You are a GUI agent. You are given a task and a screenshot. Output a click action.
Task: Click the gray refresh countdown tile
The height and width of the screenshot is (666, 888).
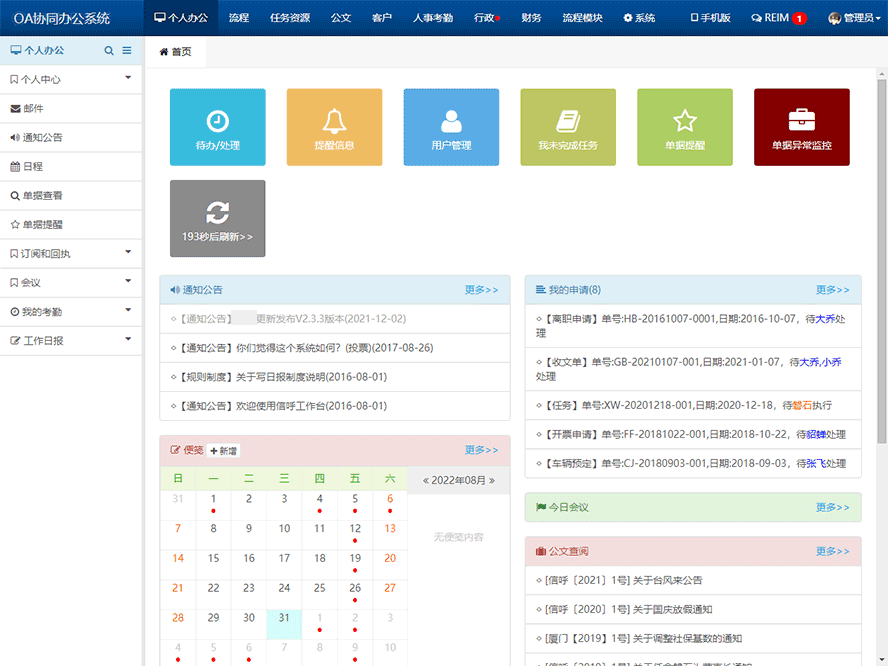pyautogui.click(x=217, y=218)
